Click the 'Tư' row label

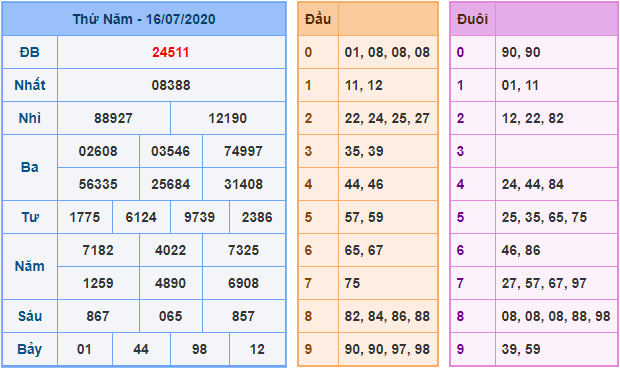pyautogui.click(x=30, y=217)
